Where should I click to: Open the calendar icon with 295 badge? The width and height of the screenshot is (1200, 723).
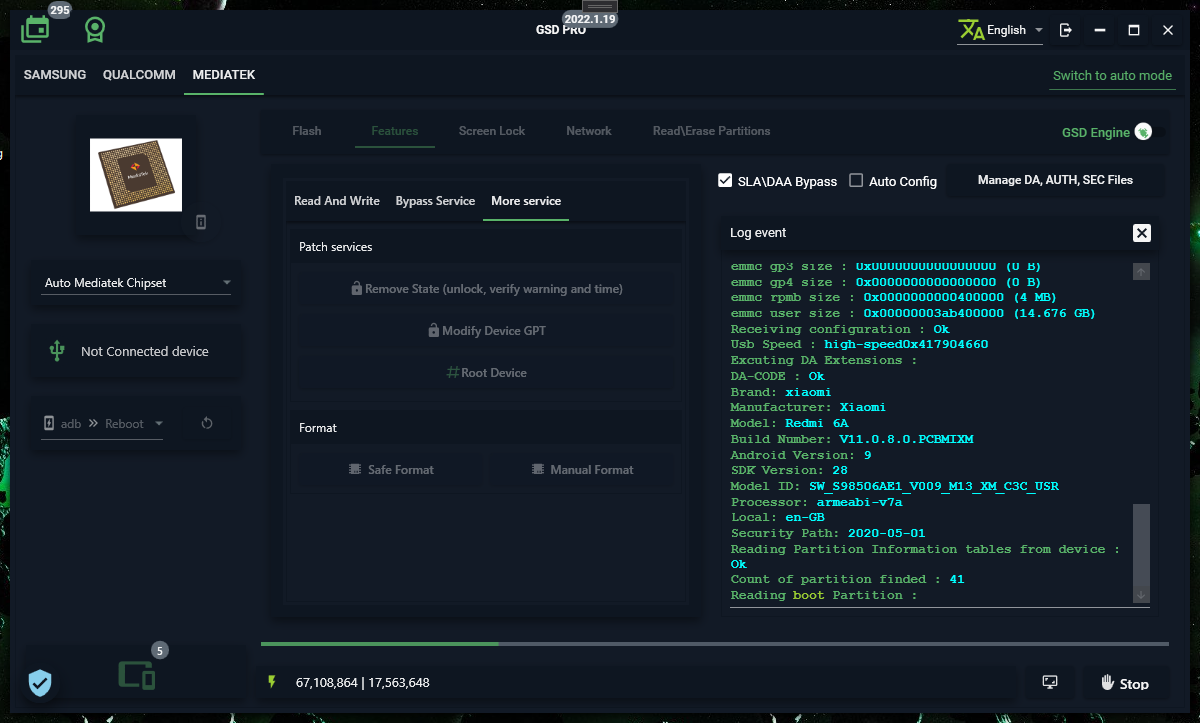click(35, 30)
